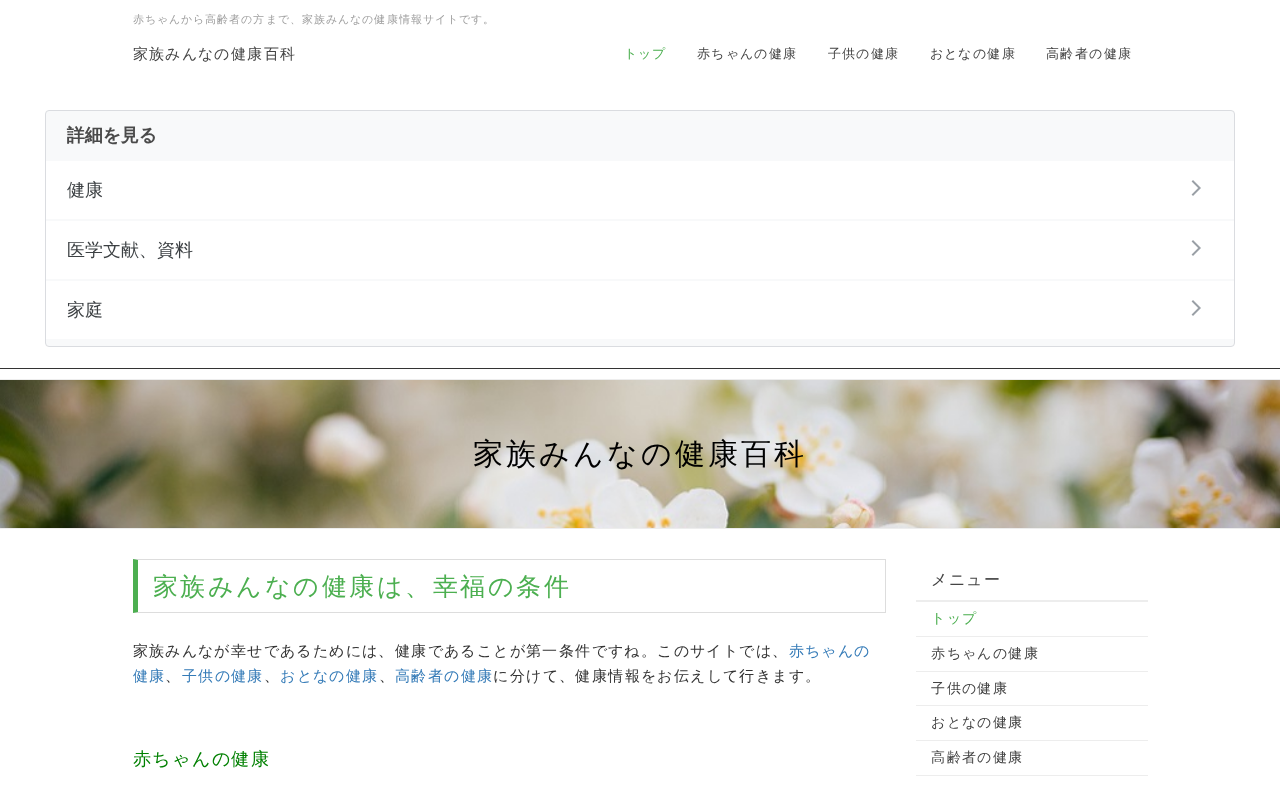Go to おとなの健康 in the top navigation
The image size is (1280, 800).
(x=972, y=54)
